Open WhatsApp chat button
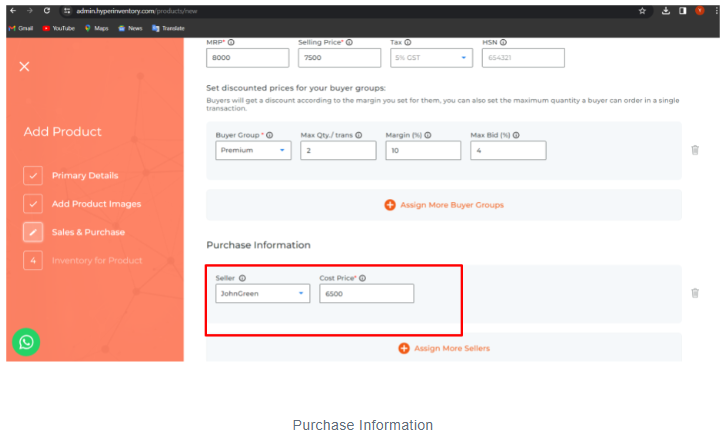The image size is (724, 445). tap(26, 342)
